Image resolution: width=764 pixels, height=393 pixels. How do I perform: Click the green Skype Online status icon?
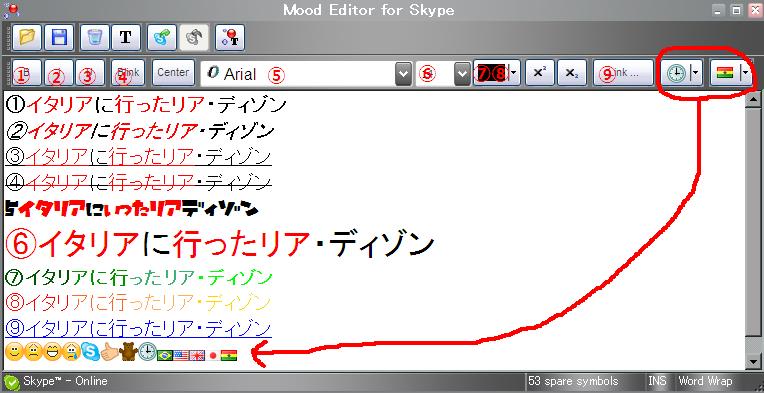click(11, 382)
